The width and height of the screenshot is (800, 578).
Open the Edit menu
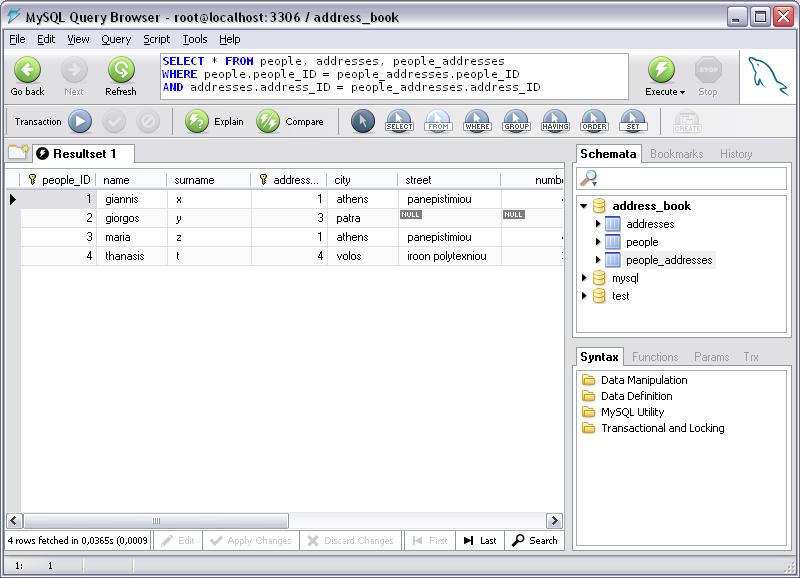coord(46,39)
